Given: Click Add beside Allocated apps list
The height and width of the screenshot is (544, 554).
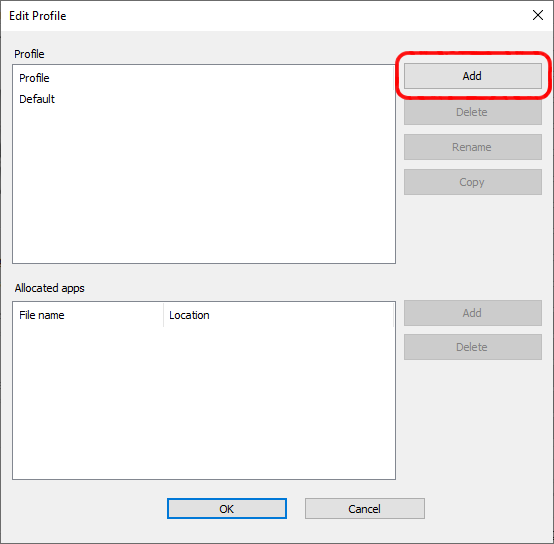Looking at the screenshot, I should click(472, 313).
